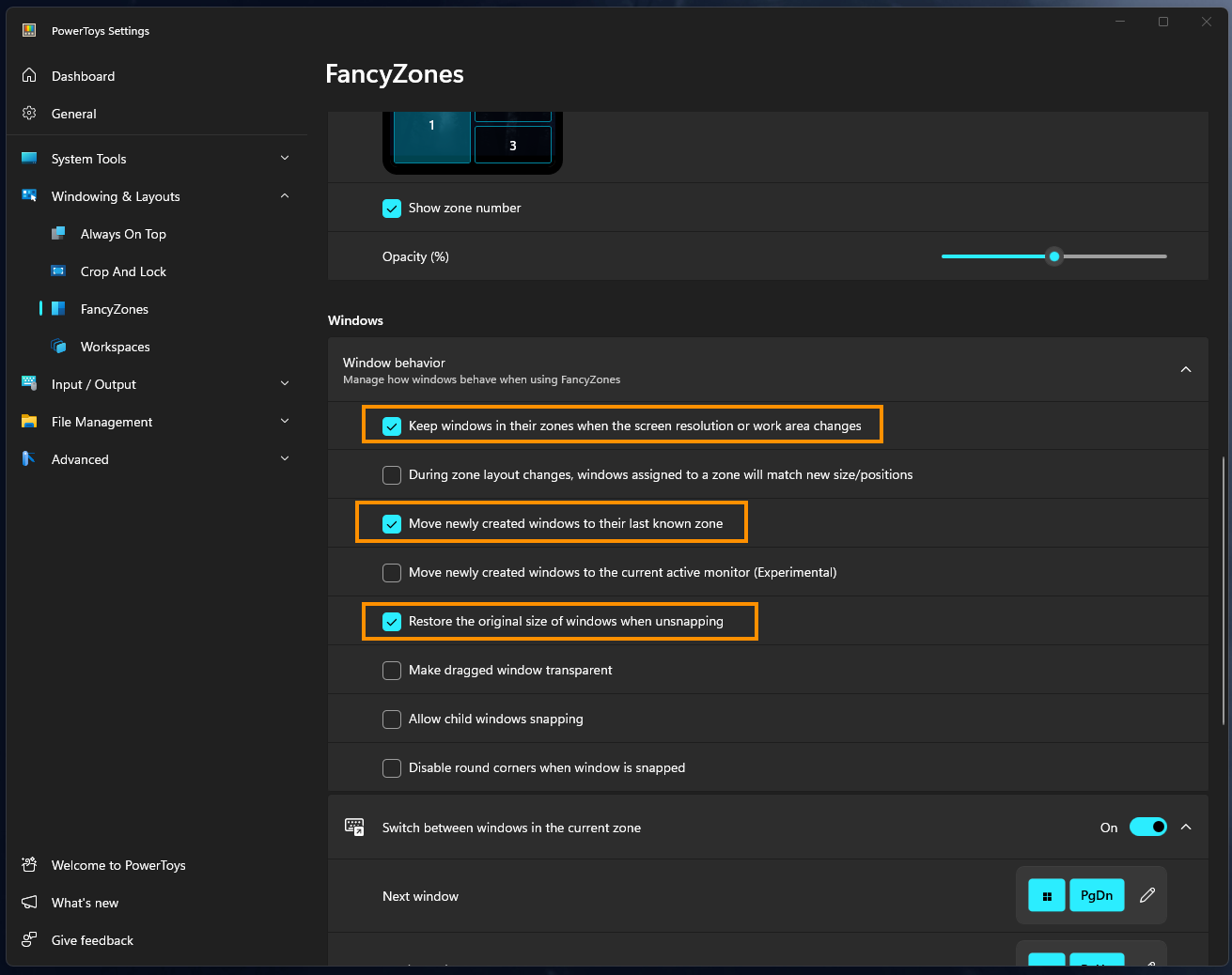Expand the Input / Output section
This screenshot has height=975, width=1232.
(x=285, y=383)
